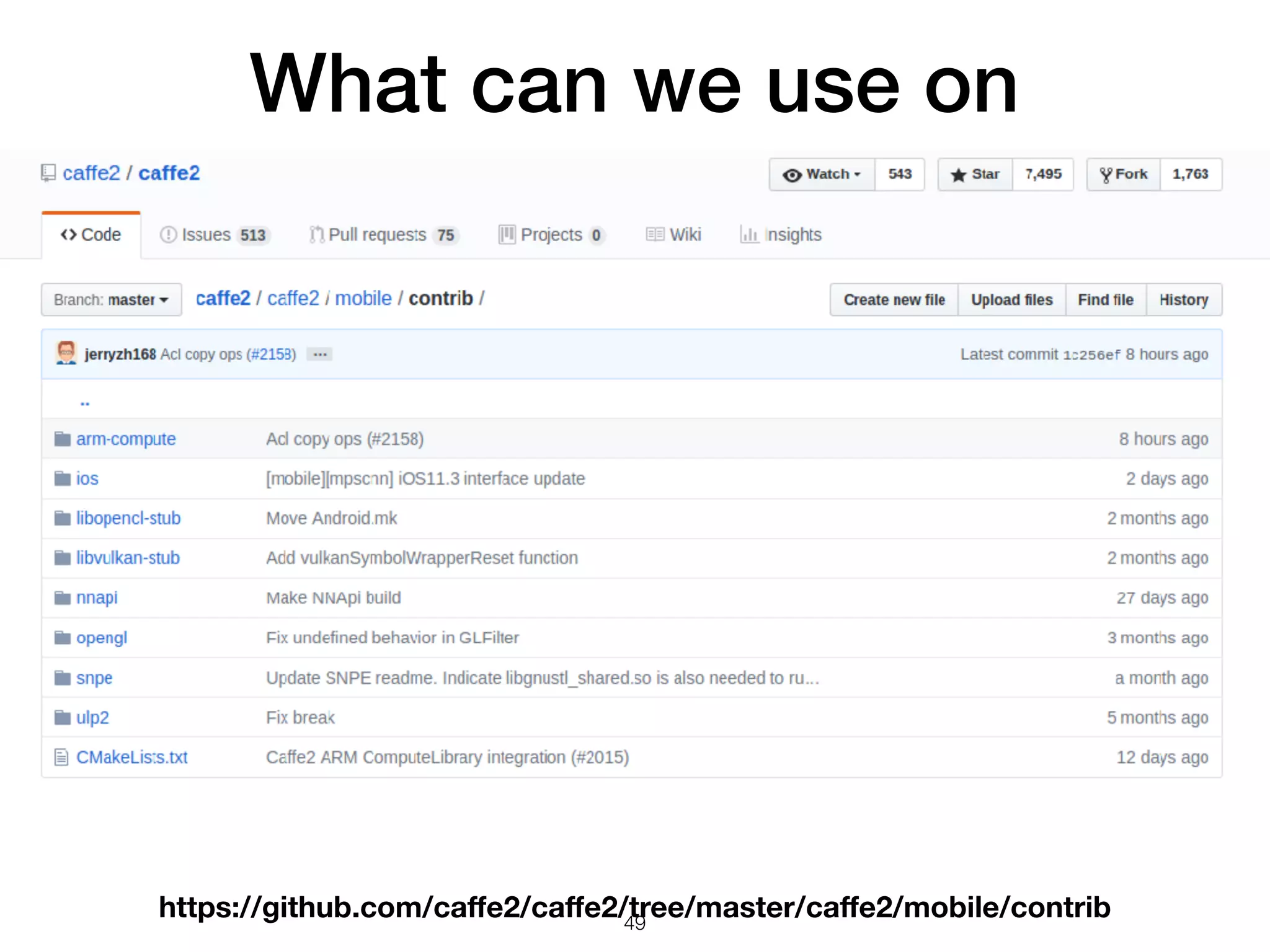Open jerryzh168 user profile link

pos(120,354)
